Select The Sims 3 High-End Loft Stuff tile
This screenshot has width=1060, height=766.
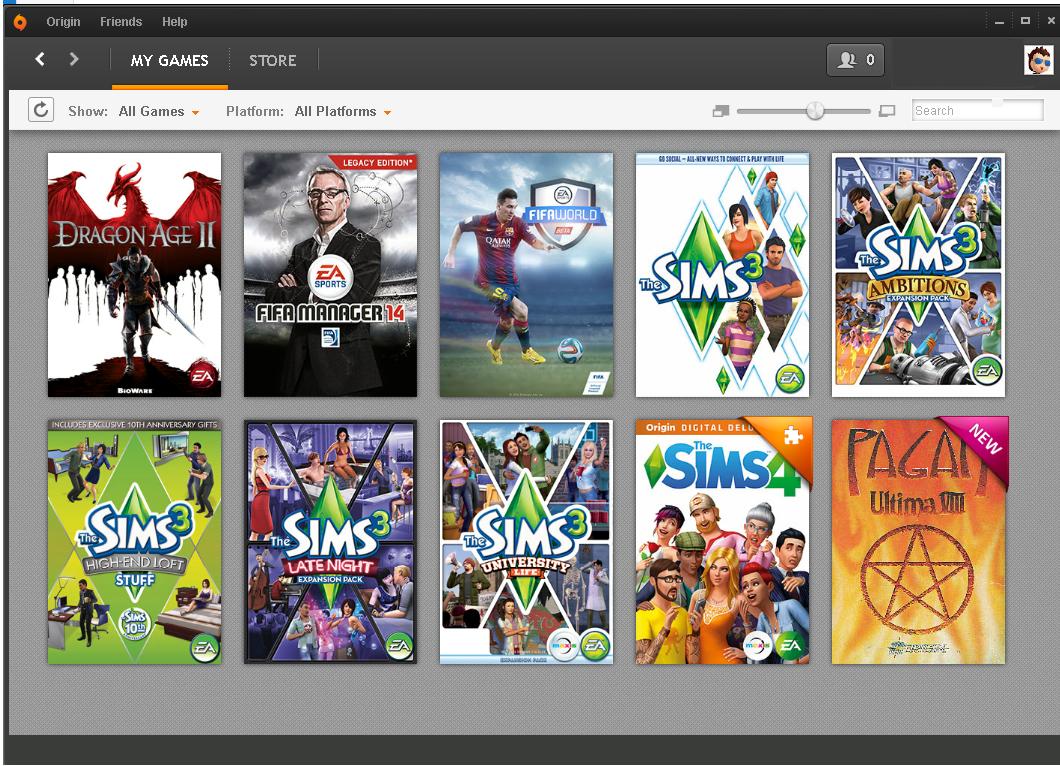click(x=135, y=542)
